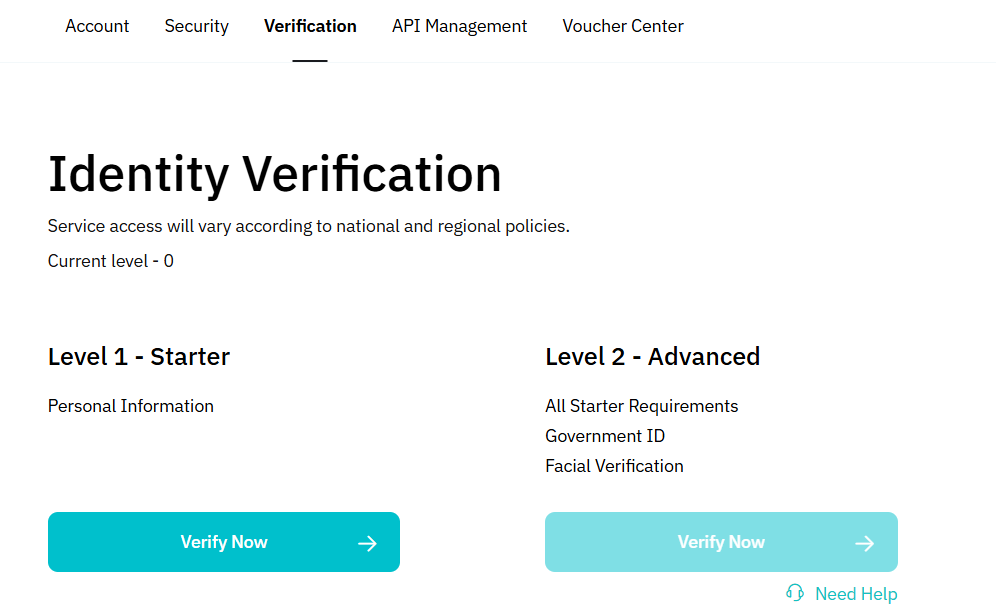The height and width of the screenshot is (612, 996).
Task: Switch to the Account tab
Action: click(x=96, y=26)
